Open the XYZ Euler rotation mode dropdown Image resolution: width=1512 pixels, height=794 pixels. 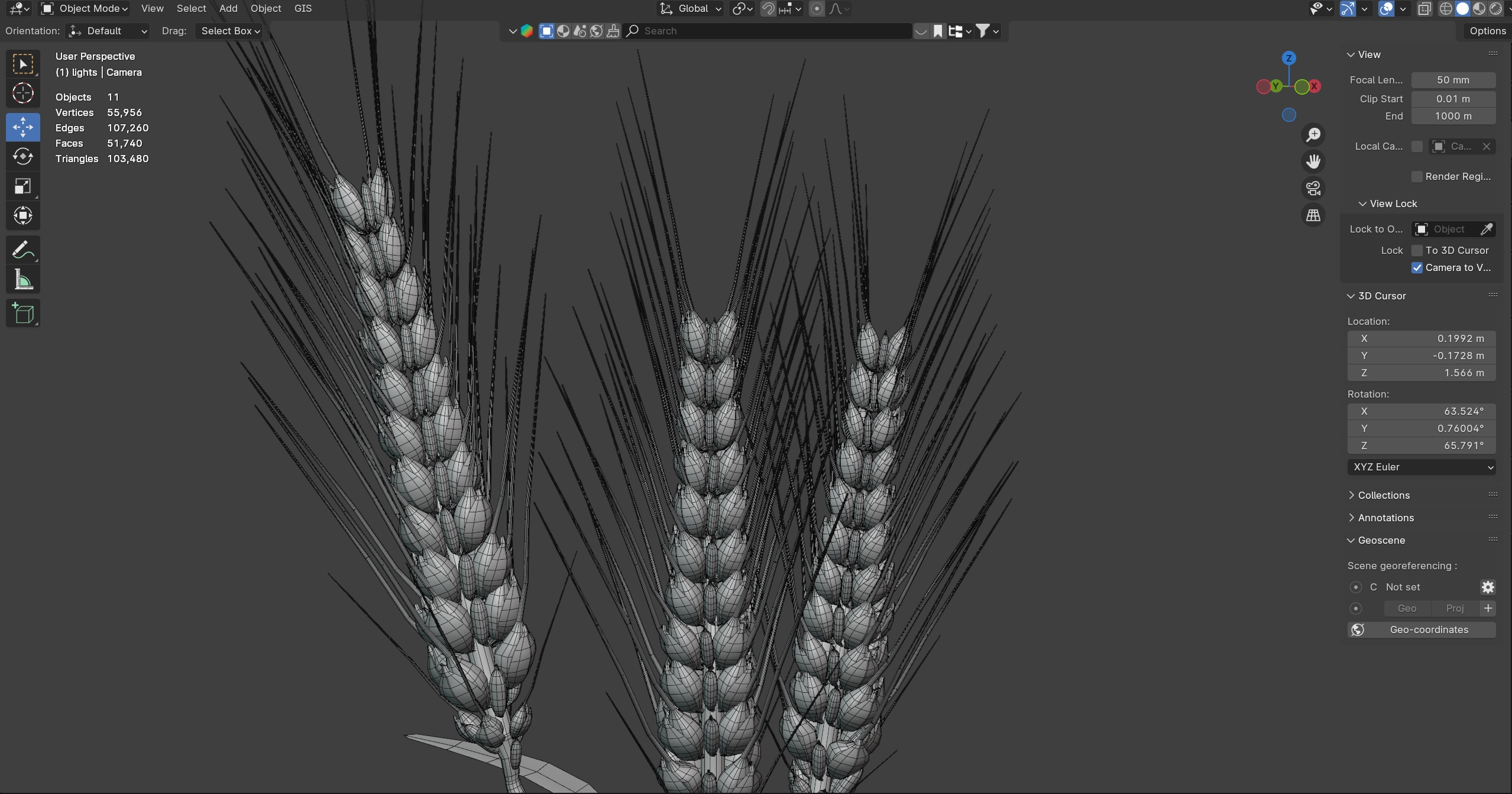click(1421, 467)
